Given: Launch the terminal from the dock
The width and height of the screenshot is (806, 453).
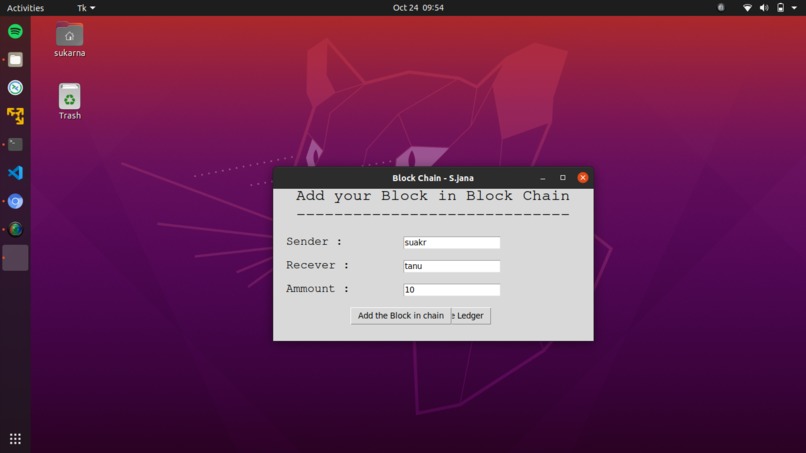Looking at the screenshot, I should pyautogui.click(x=15, y=144).
